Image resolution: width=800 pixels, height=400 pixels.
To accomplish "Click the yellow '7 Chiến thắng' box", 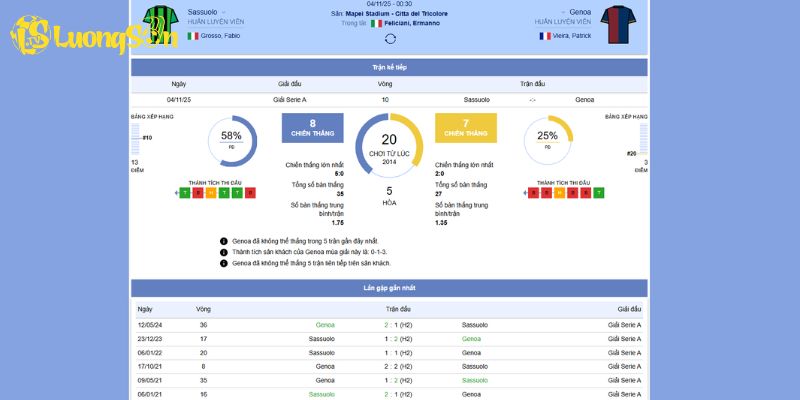I will coord(465,127).
